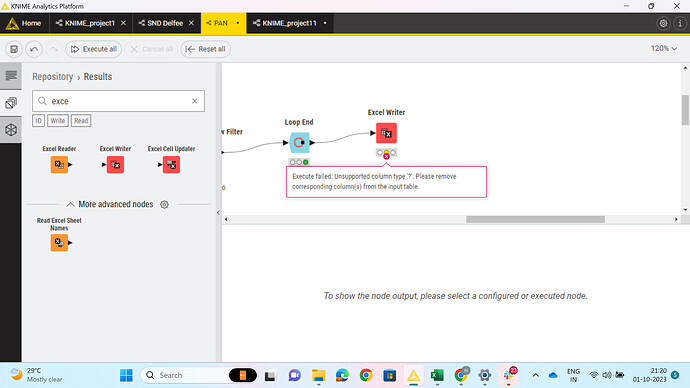Click the vertical canvas scrollbar thumb
The width and height of the screenshot is (690, 388).
(x=685, y=110)
